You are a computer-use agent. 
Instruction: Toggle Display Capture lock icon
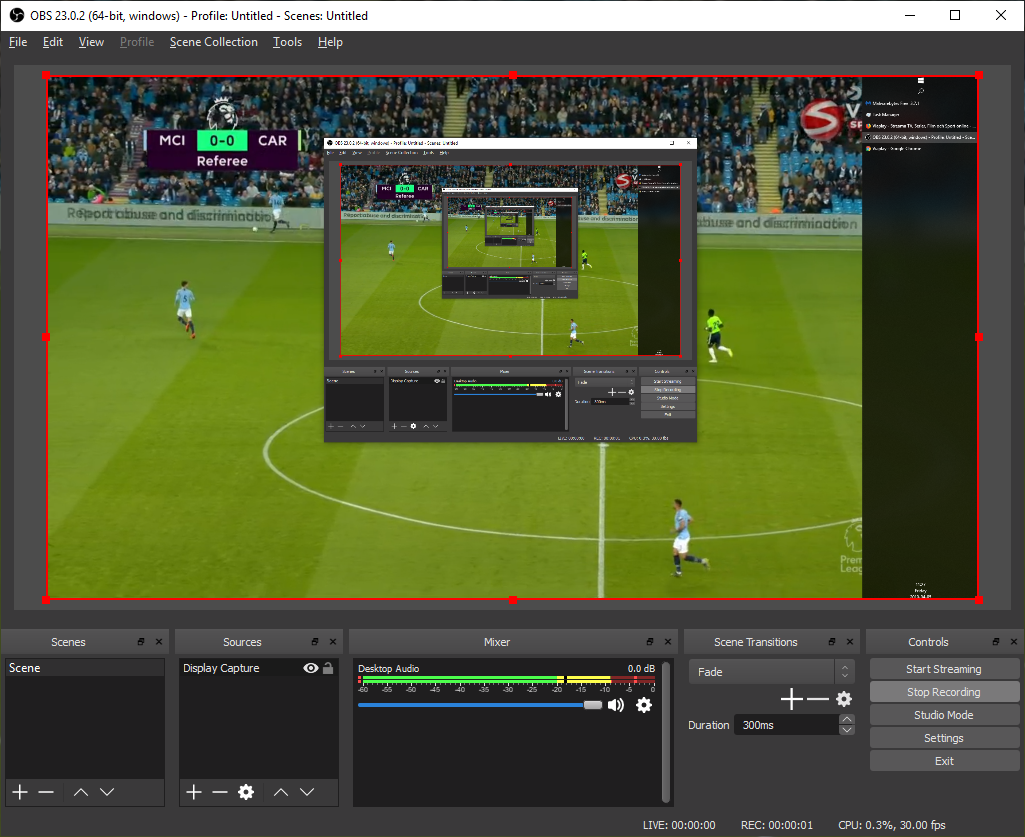point(328,668)
